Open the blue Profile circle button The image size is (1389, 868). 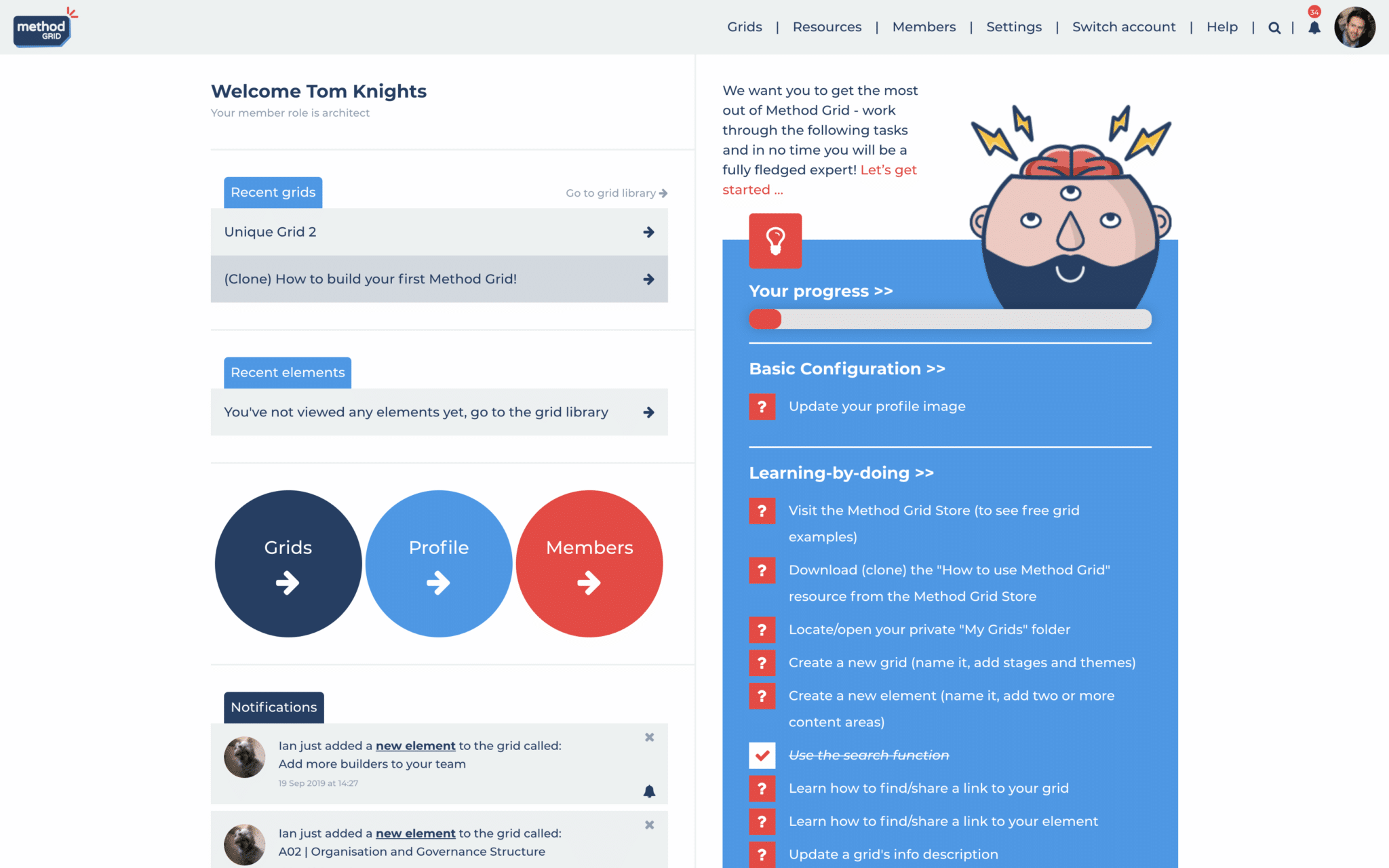pos(439,564)
